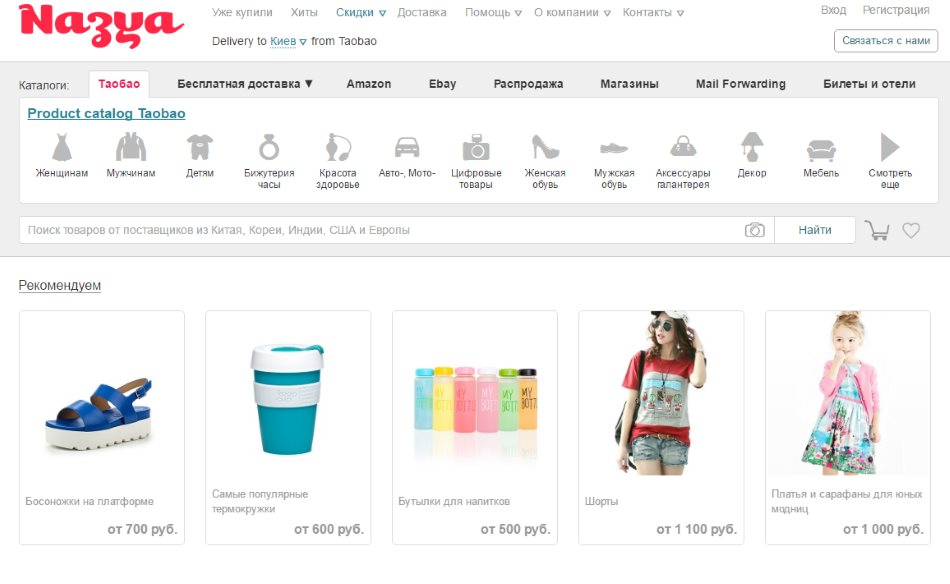Click Смотреть еще arrow icon
The height and width of the screenshot is (584, 950).
pyautogui.click(x=889, y=147)
